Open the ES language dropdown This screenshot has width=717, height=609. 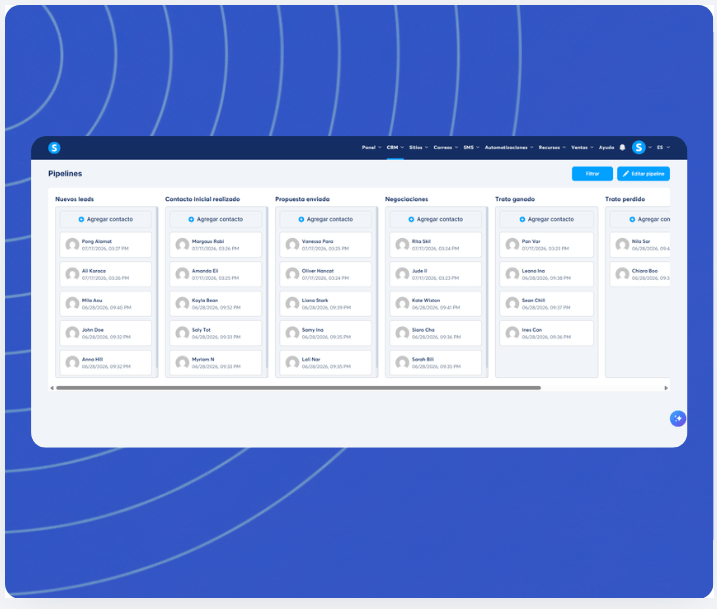pyautogui.click(x=663, y=147)
